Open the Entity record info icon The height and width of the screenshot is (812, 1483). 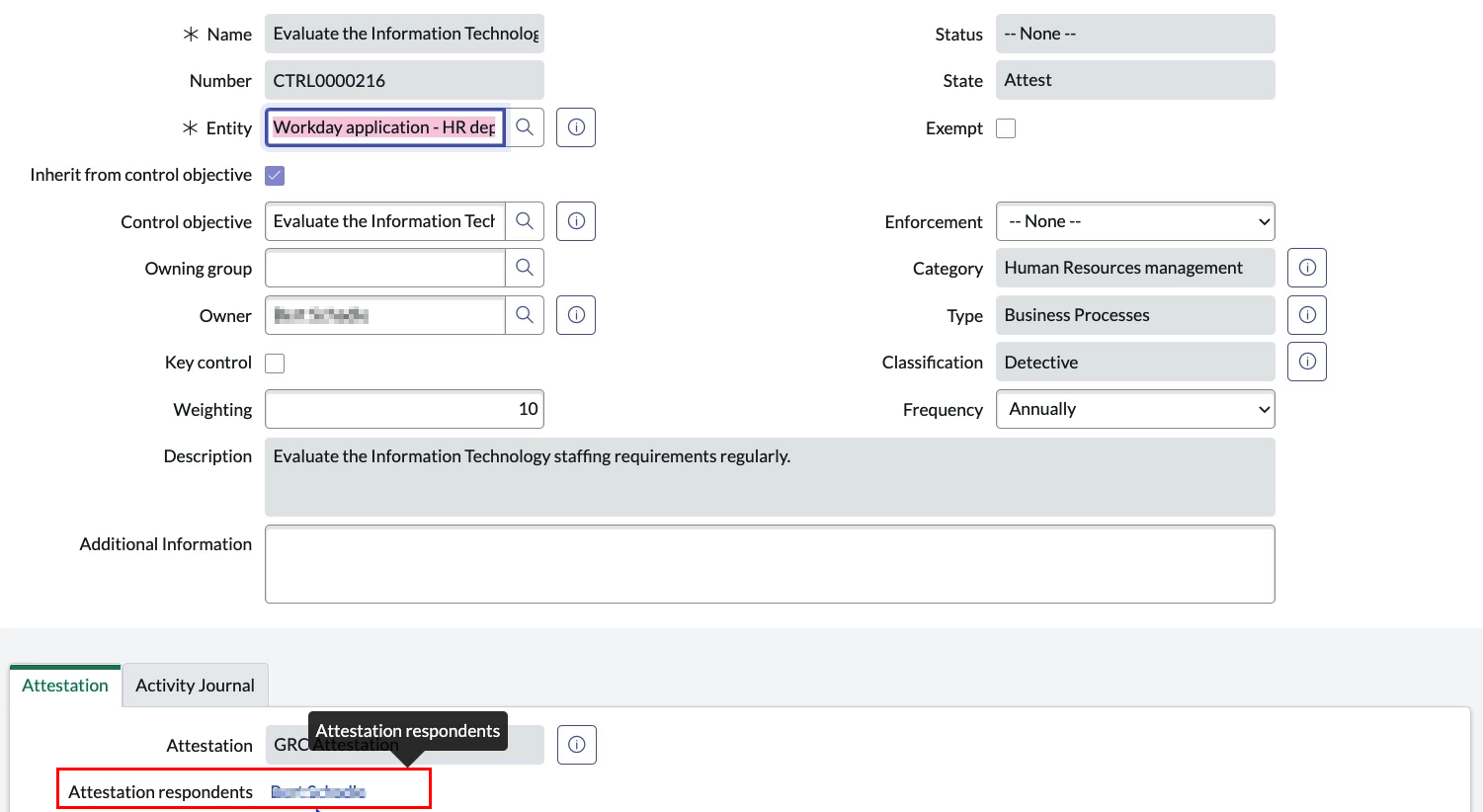click(x=576, y=127)
